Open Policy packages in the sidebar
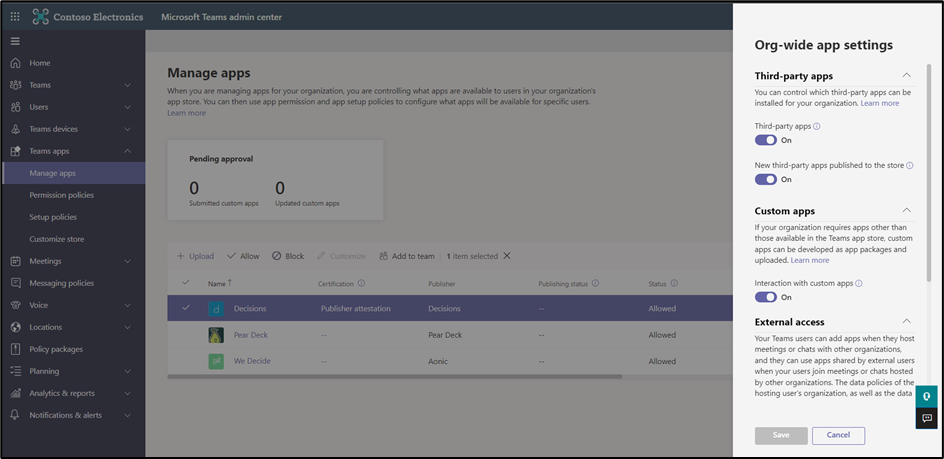 point(73,349)
